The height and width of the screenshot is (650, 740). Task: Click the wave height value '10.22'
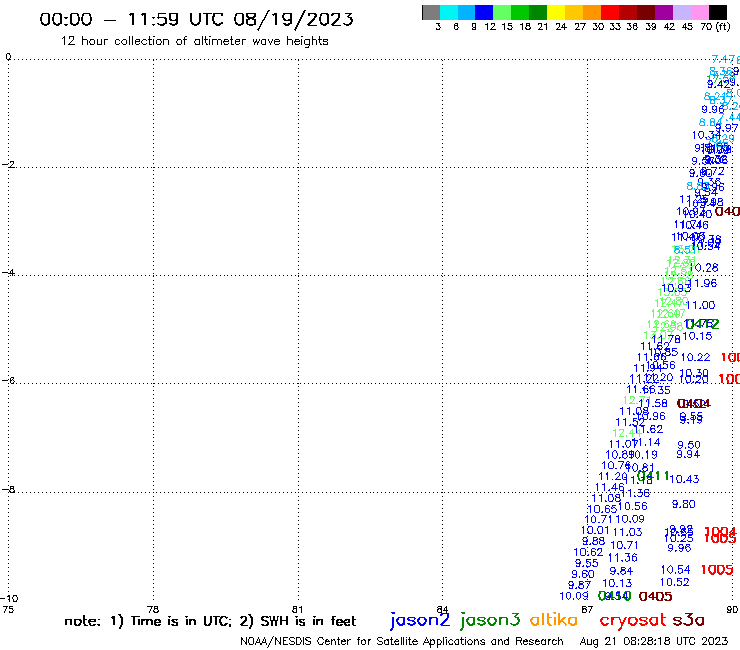coord(696,357)
